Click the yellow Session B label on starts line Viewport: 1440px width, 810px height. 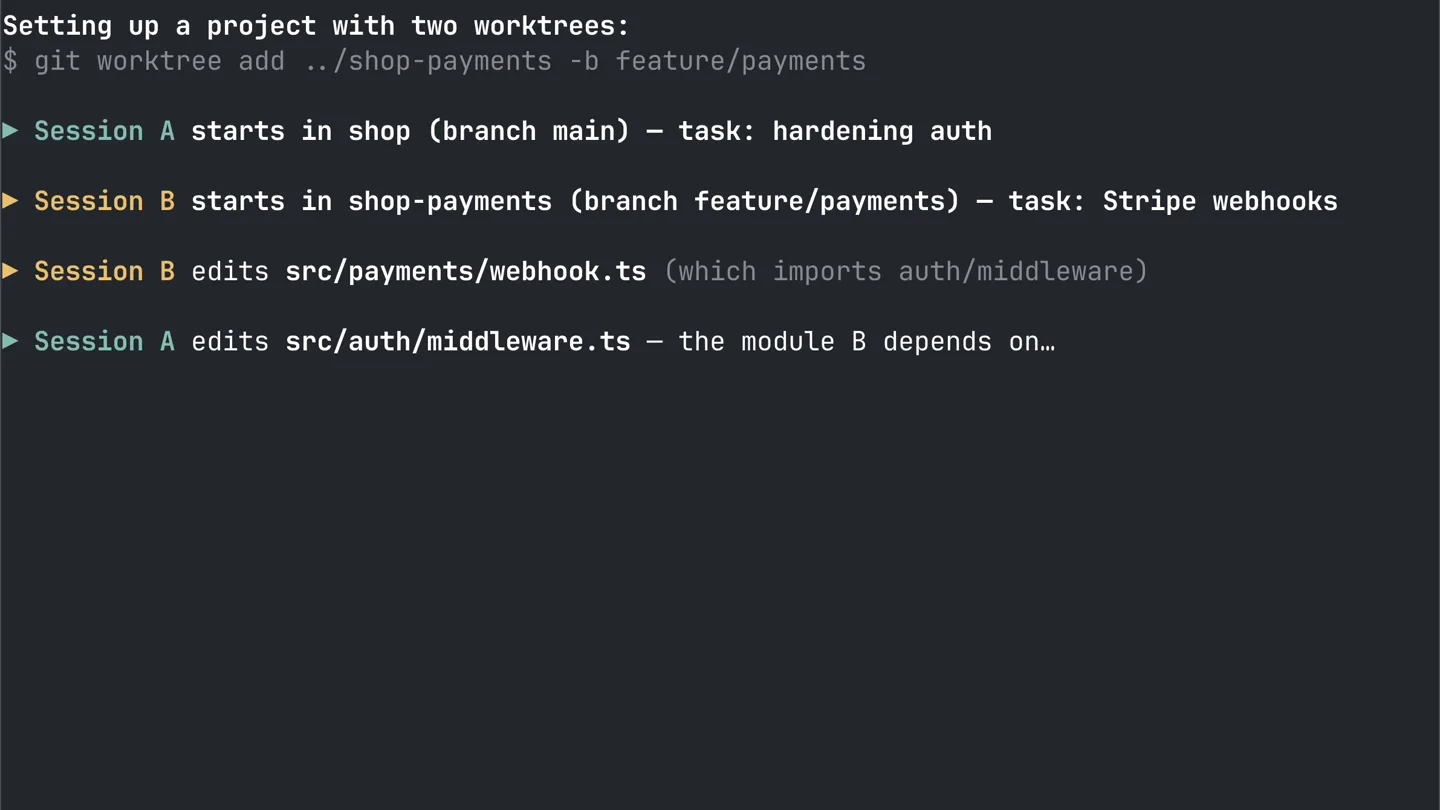(x=104, y=201)
